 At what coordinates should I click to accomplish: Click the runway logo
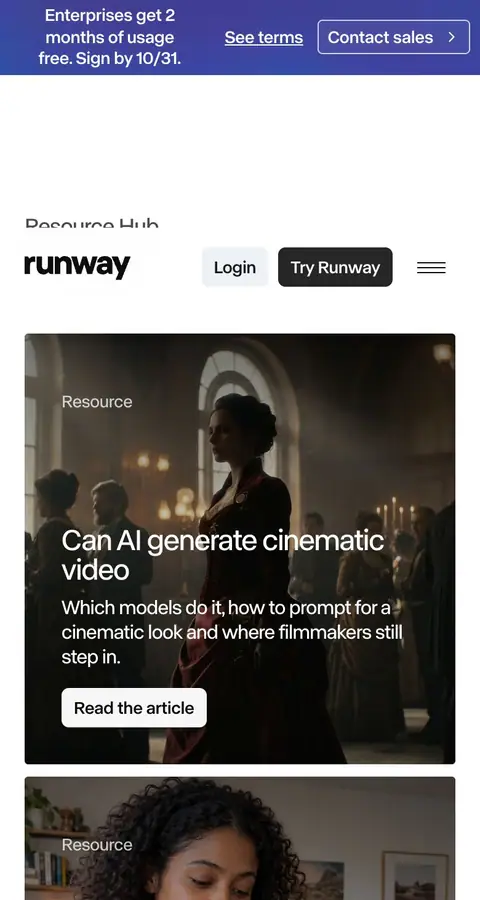pos(78,267)
